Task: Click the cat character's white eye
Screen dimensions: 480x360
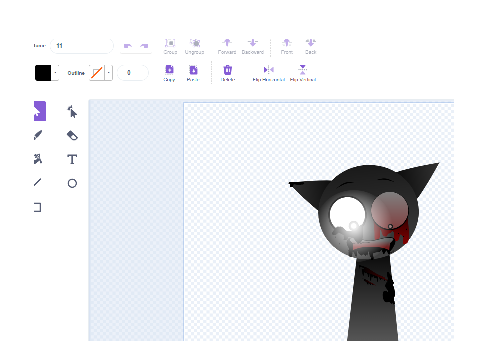Action: coord(347,213)
